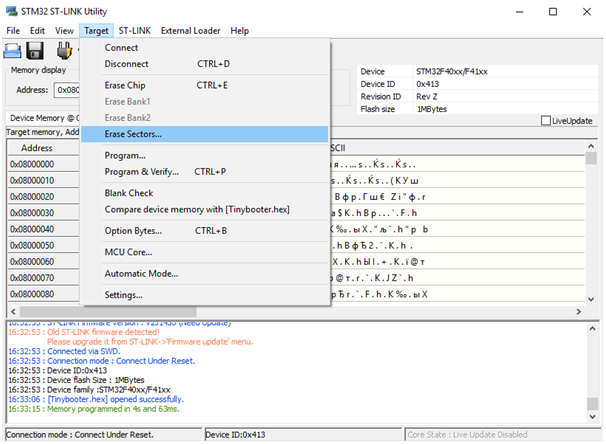Screen dimensions: 606x444
Task: Select memory row 0x08000010
Action: point(43,180)
